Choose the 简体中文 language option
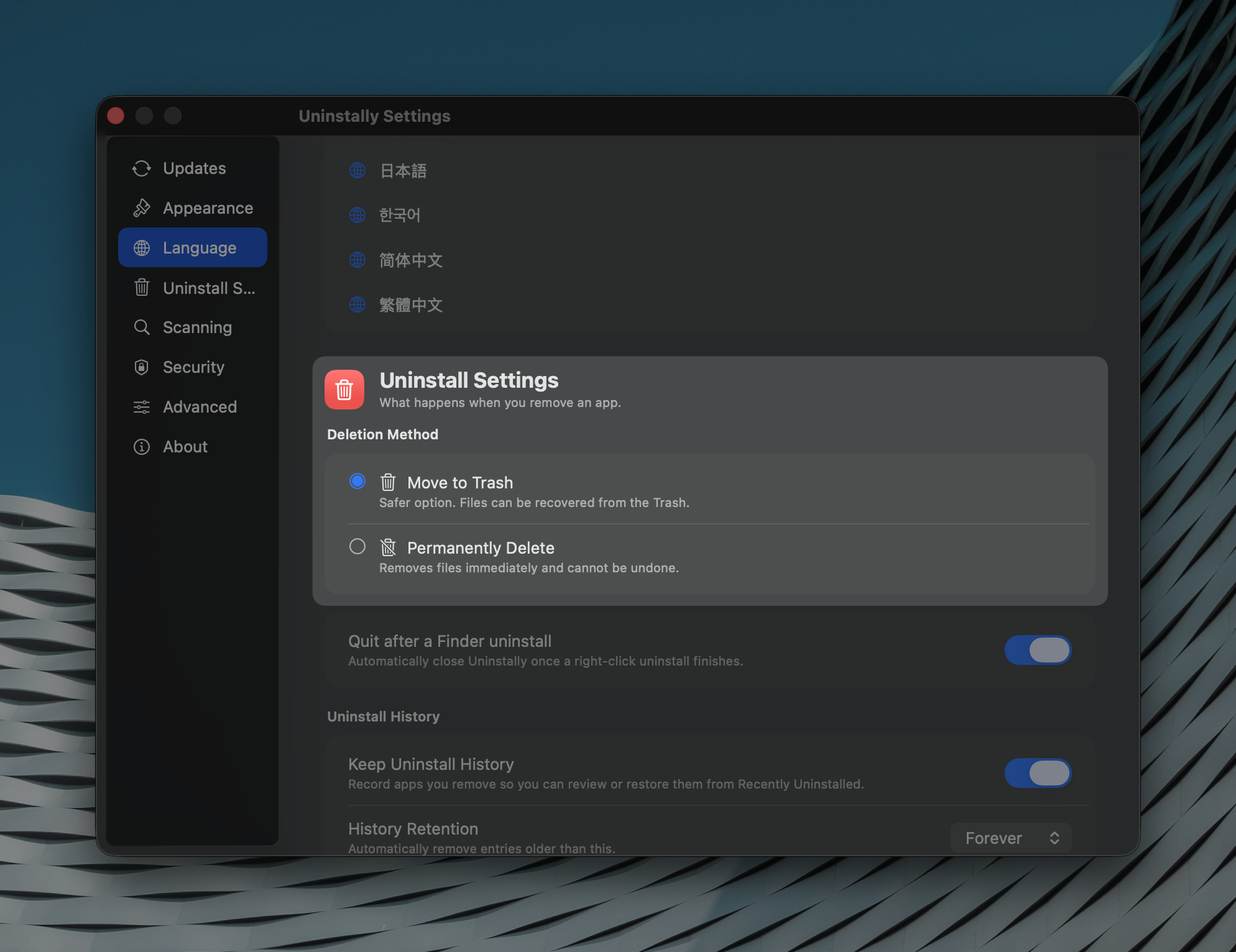This screenshot has height=952, width=1236. coord(710,260)
